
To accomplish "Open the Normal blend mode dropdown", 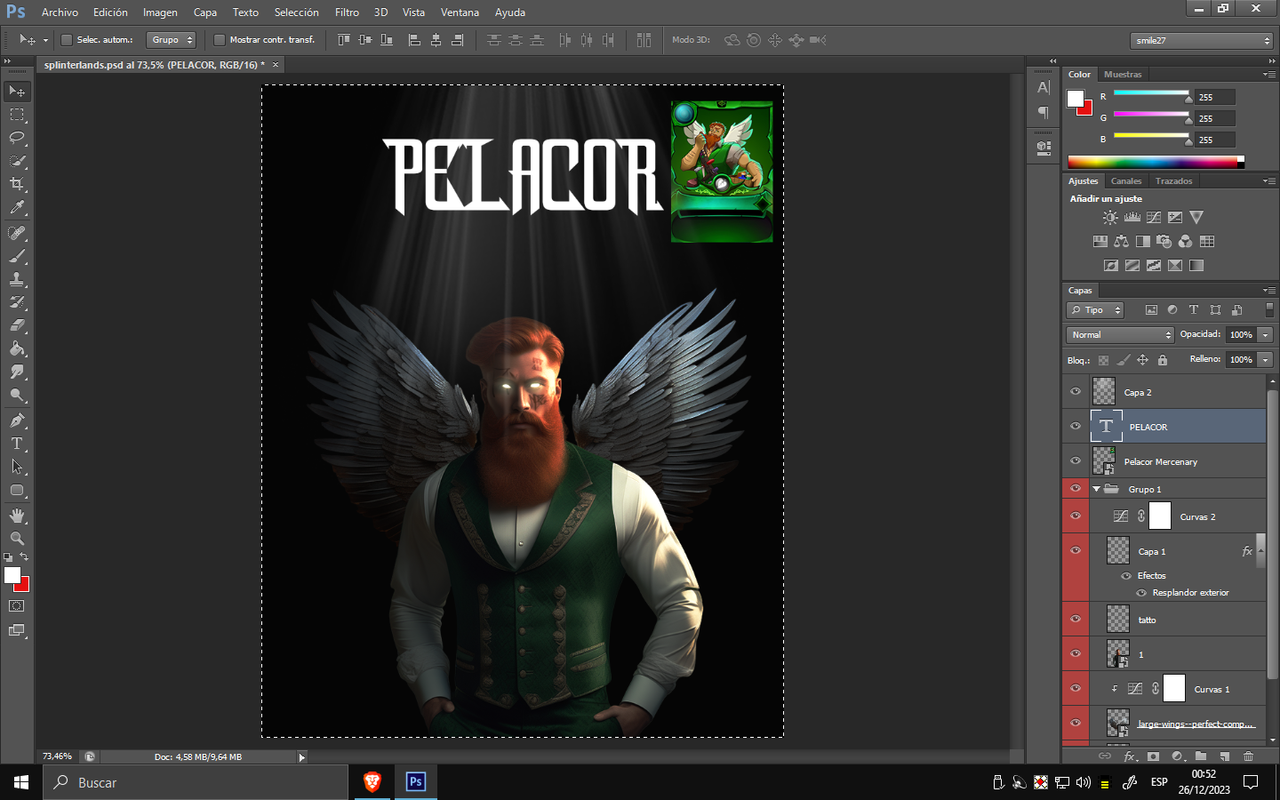I will [x=1120, y=335].
